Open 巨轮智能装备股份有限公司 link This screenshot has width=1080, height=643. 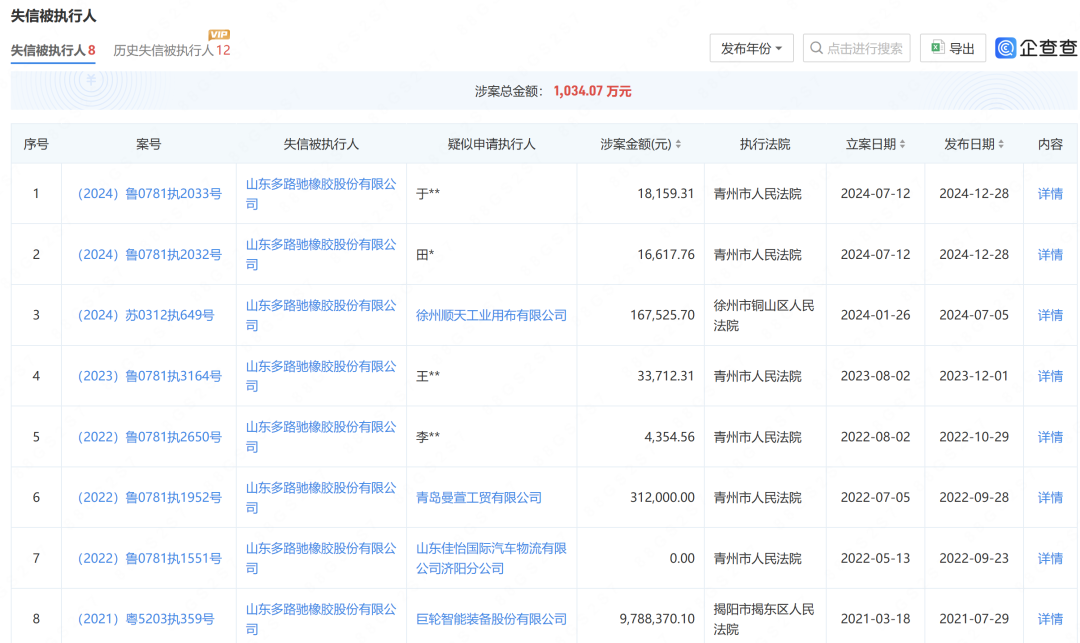coord(491,619)
